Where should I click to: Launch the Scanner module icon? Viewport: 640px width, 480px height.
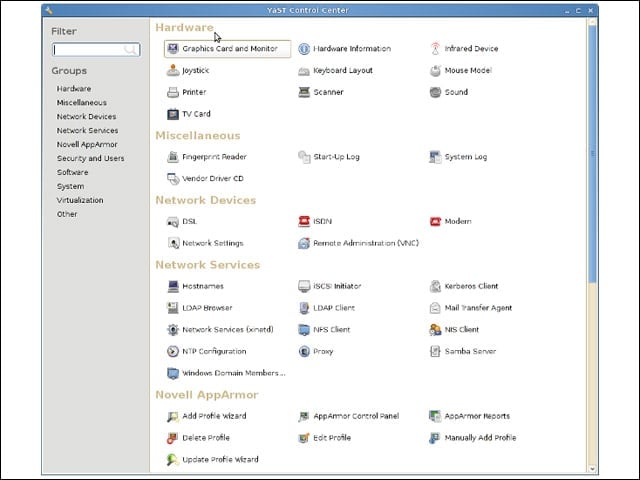point(304,92)
